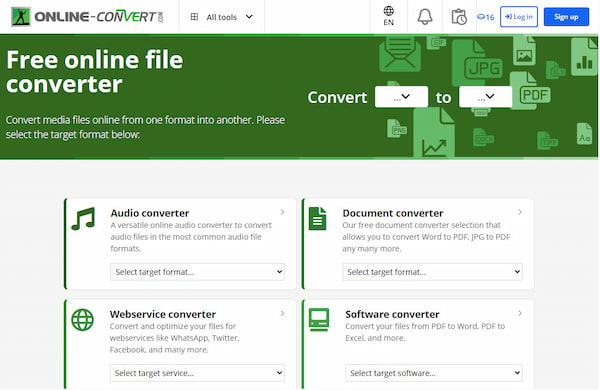Click the Online-Convert logo
This screenshot has height=390, width=600.
coord(87,17)
